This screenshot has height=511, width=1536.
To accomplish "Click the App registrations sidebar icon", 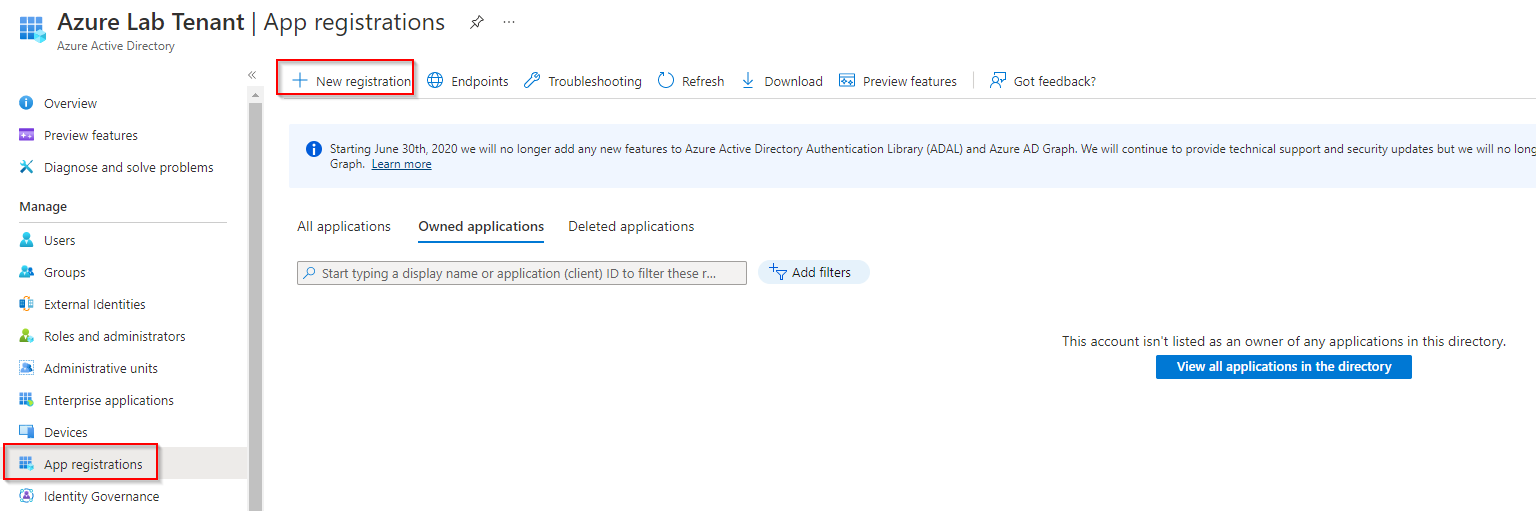I will click(x=27, y=464).
